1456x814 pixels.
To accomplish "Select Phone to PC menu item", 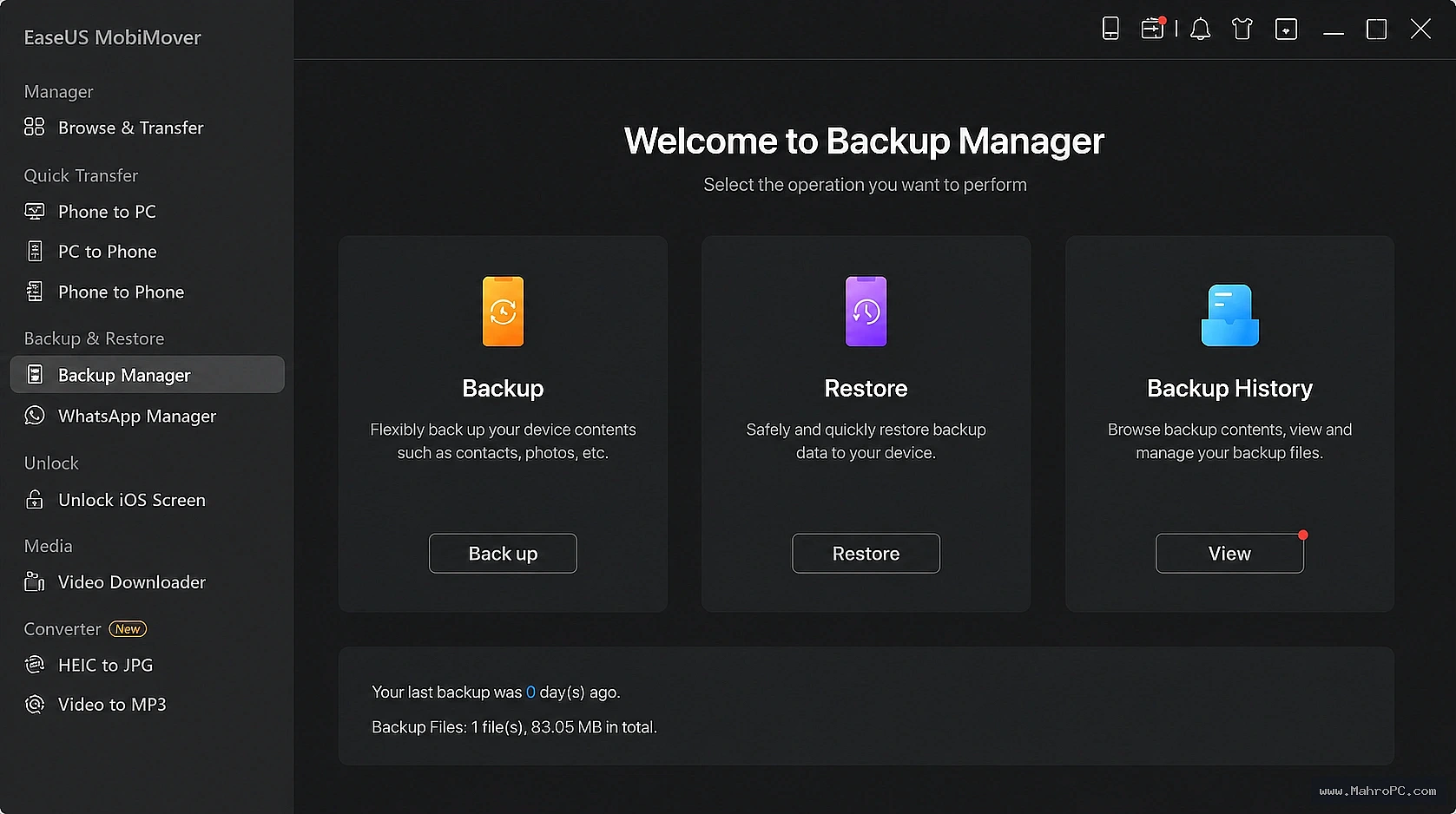I will pyautogui.click(x=107, y=212).
